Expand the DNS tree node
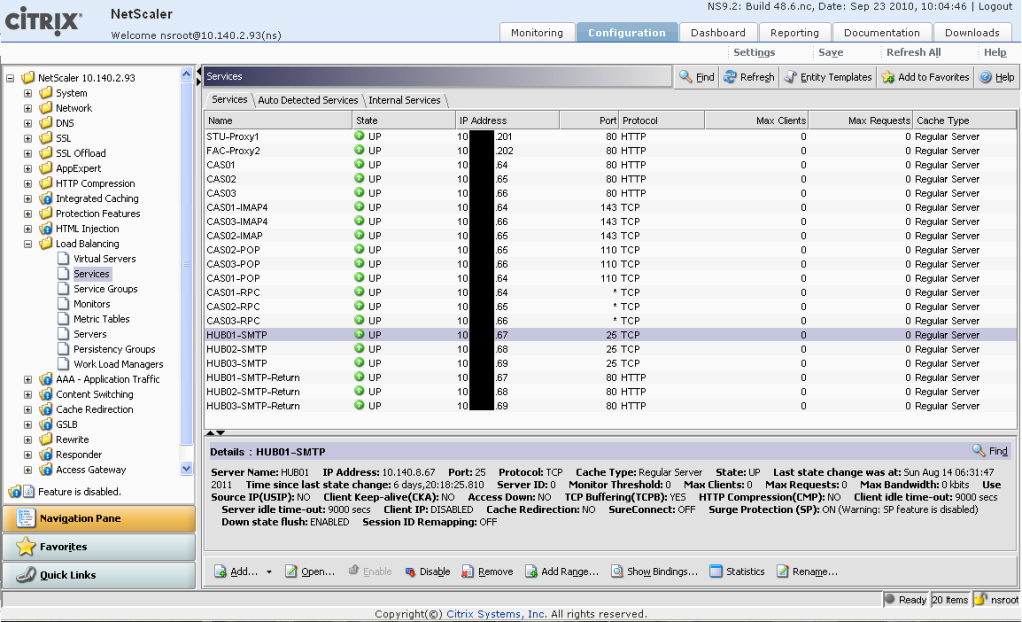Viewport: 1022px width, 622px height. (27, 123)
